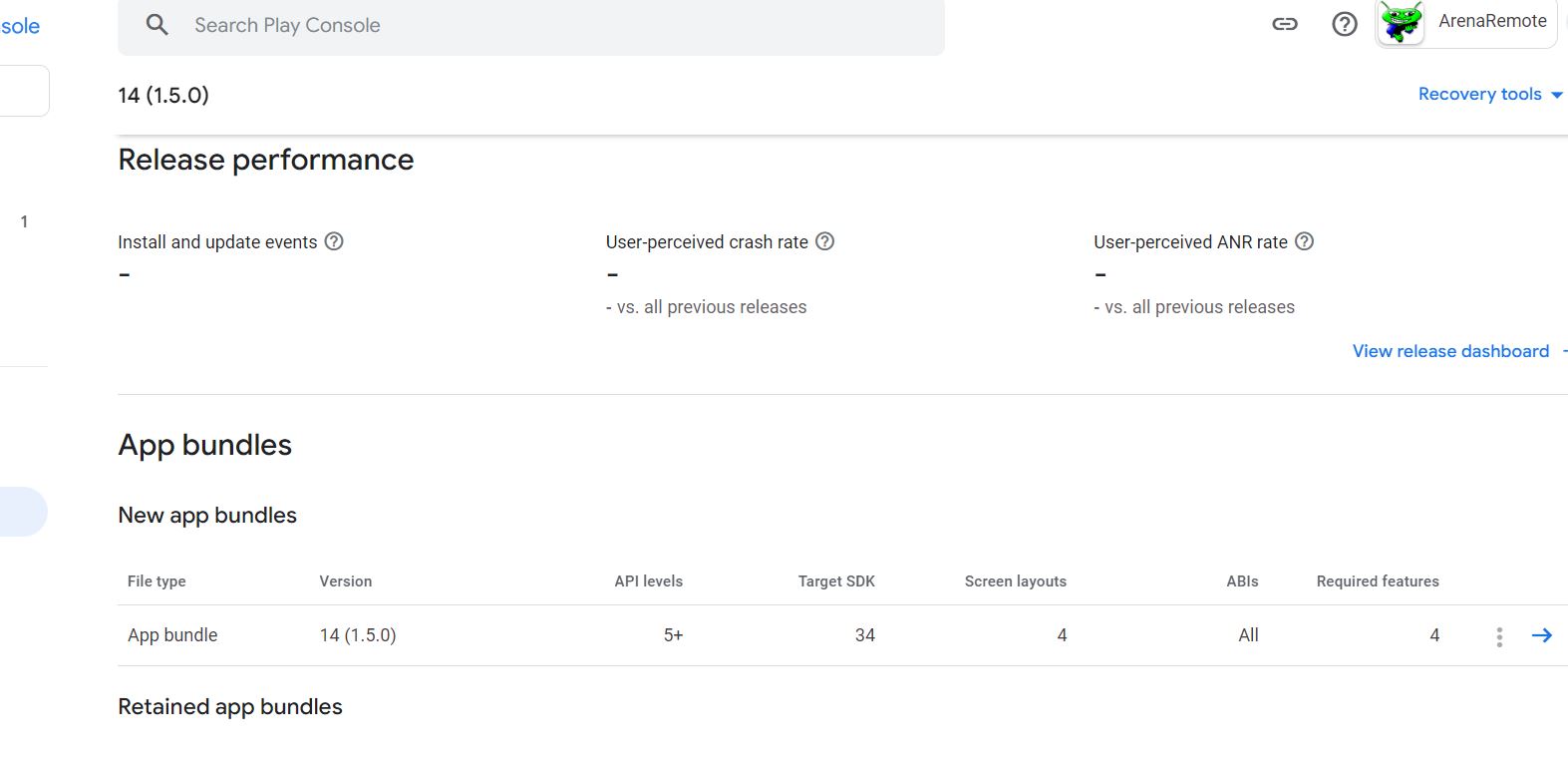Open the help question mark icon
The height and width of the screenshot is (768, 1568).
coord(1345,24)
